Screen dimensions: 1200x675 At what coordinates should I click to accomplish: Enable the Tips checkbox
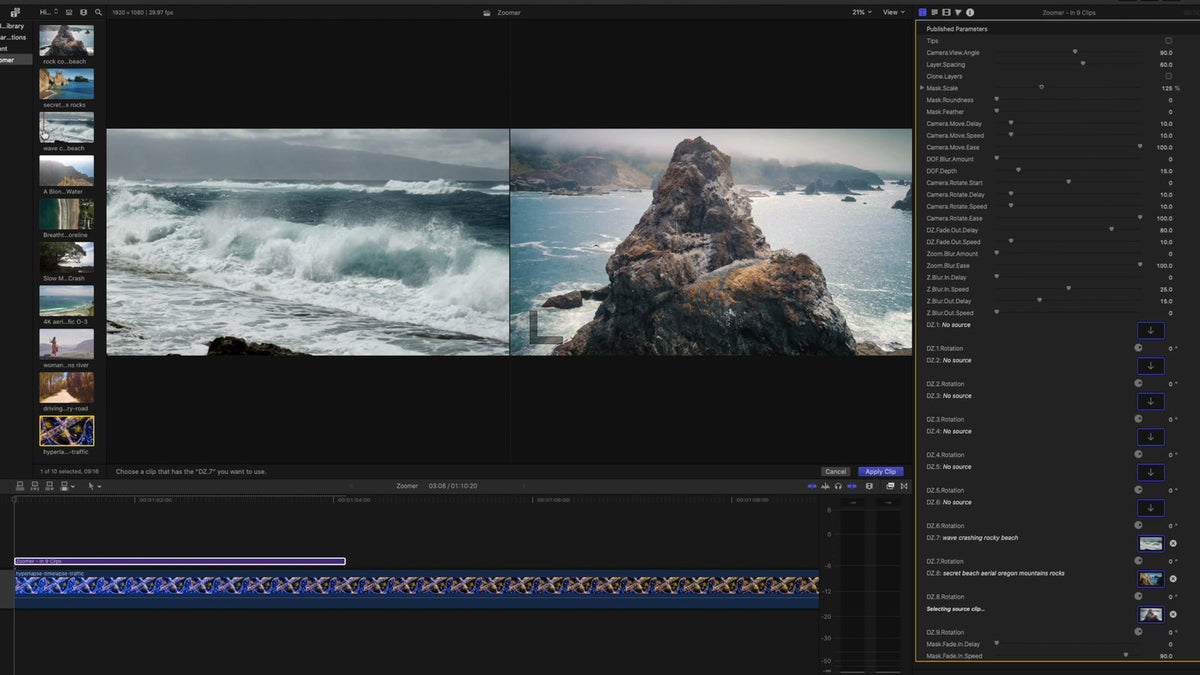tap(1168, 41)
